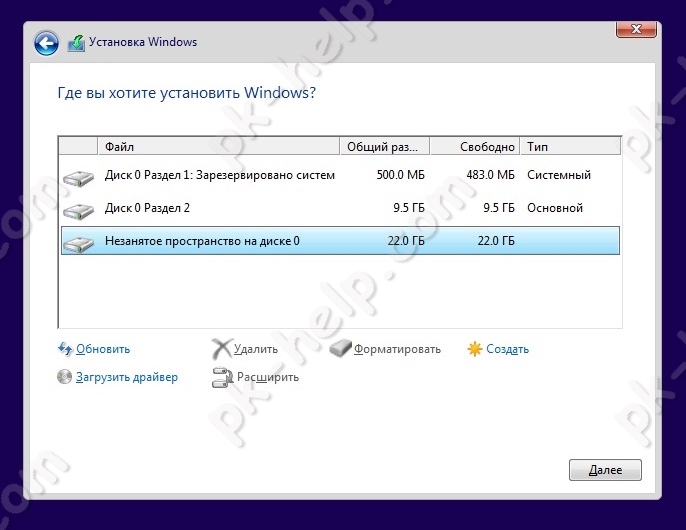Click the Удалить link
The width and height of the screenshot is (686, 530).
[x=256, y=349]
